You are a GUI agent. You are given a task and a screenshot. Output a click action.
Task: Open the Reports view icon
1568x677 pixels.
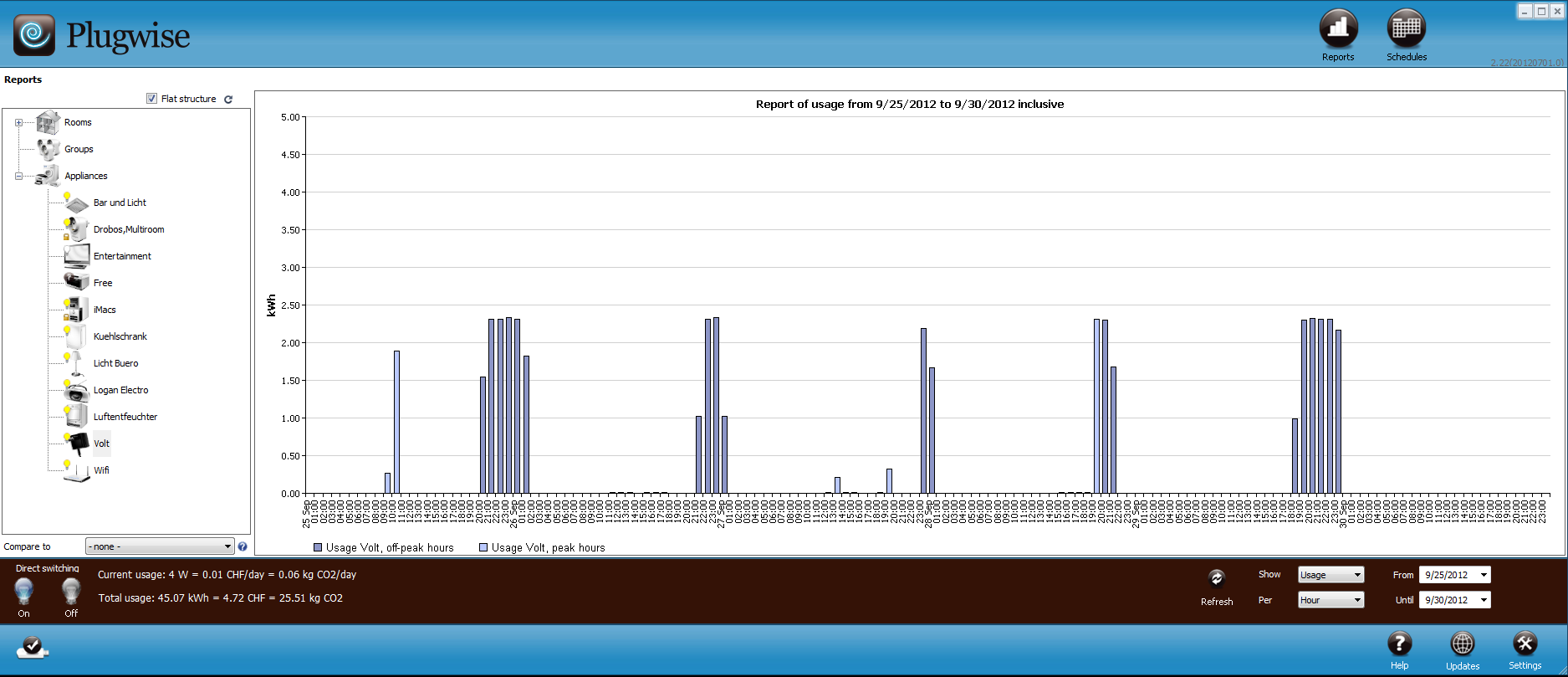click(x=1338, y=29)
